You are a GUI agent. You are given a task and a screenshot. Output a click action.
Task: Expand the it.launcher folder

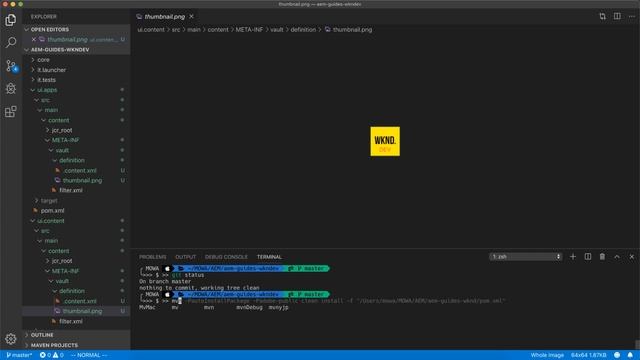pos(51,70)
